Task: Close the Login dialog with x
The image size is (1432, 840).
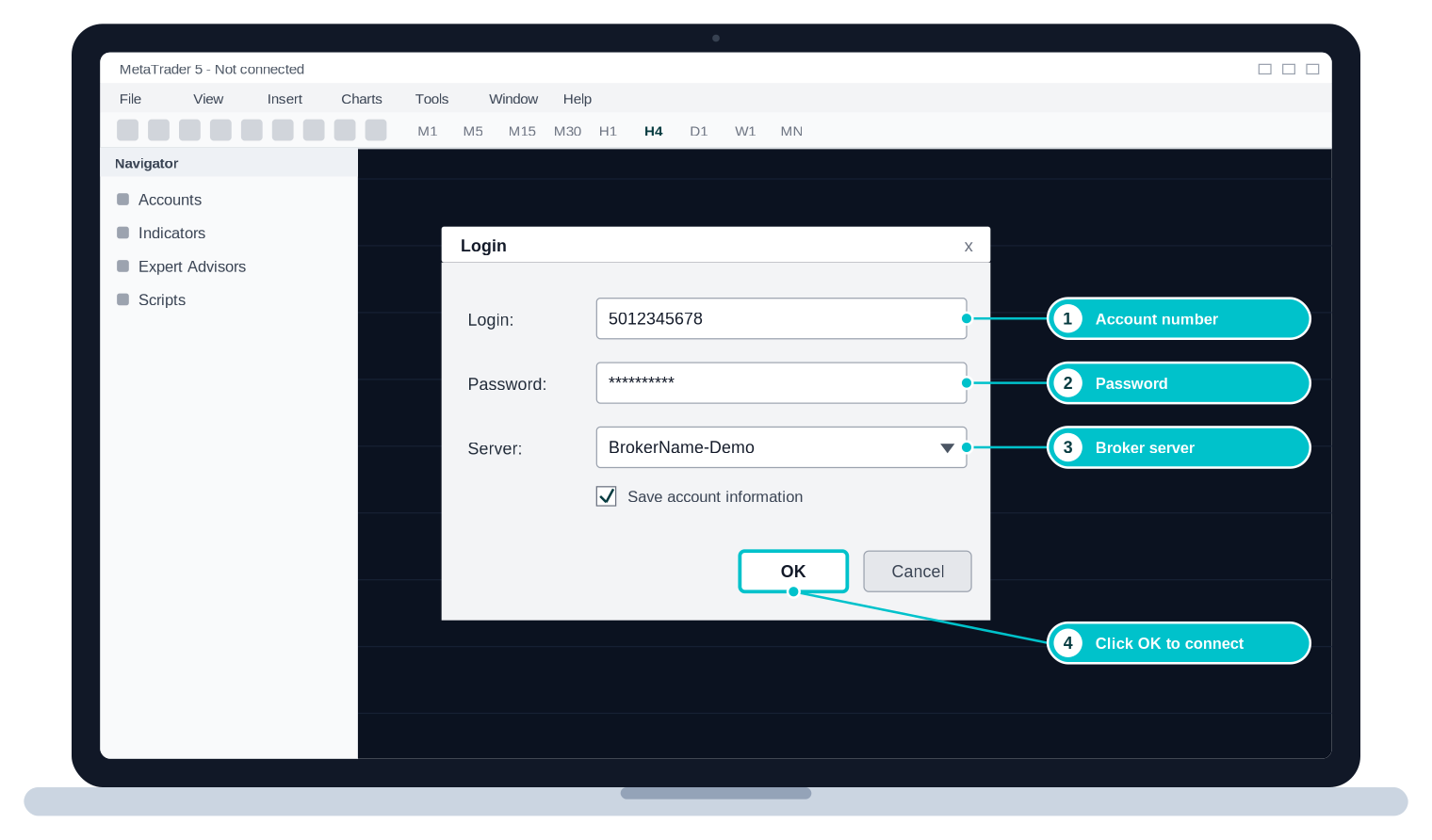Action: [968, 247]
